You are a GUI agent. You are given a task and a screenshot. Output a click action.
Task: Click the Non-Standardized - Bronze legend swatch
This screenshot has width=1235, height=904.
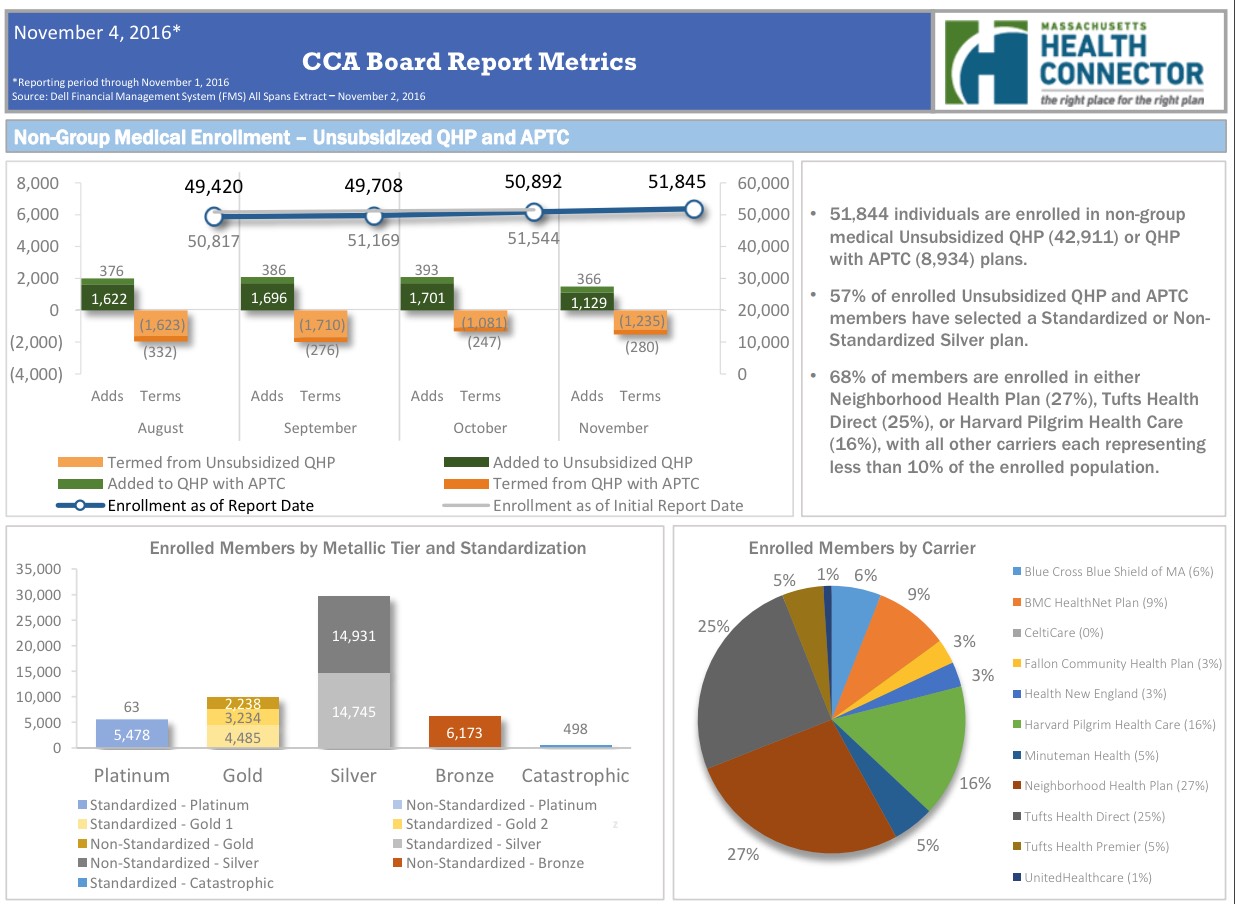396,863
